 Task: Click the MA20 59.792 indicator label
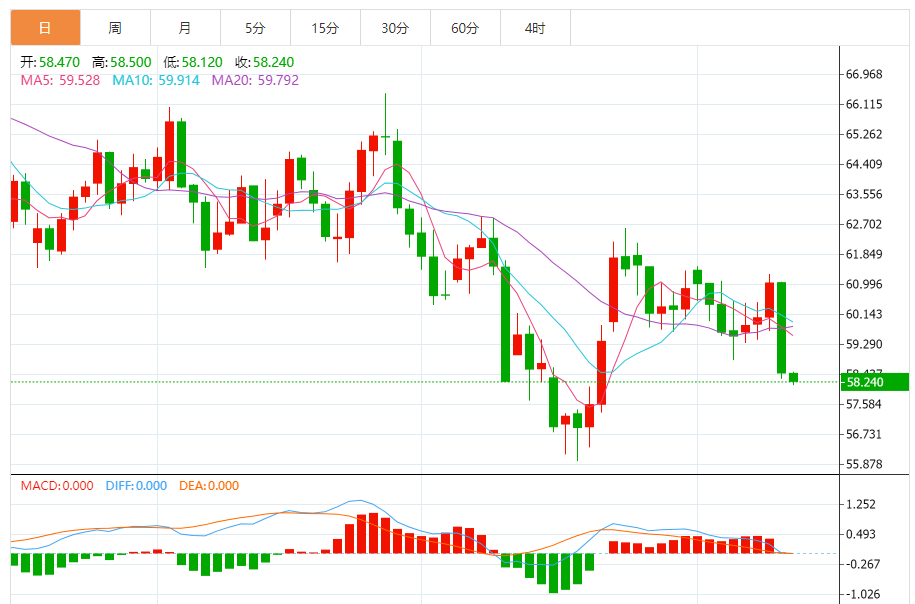click(x=255, y=80)
